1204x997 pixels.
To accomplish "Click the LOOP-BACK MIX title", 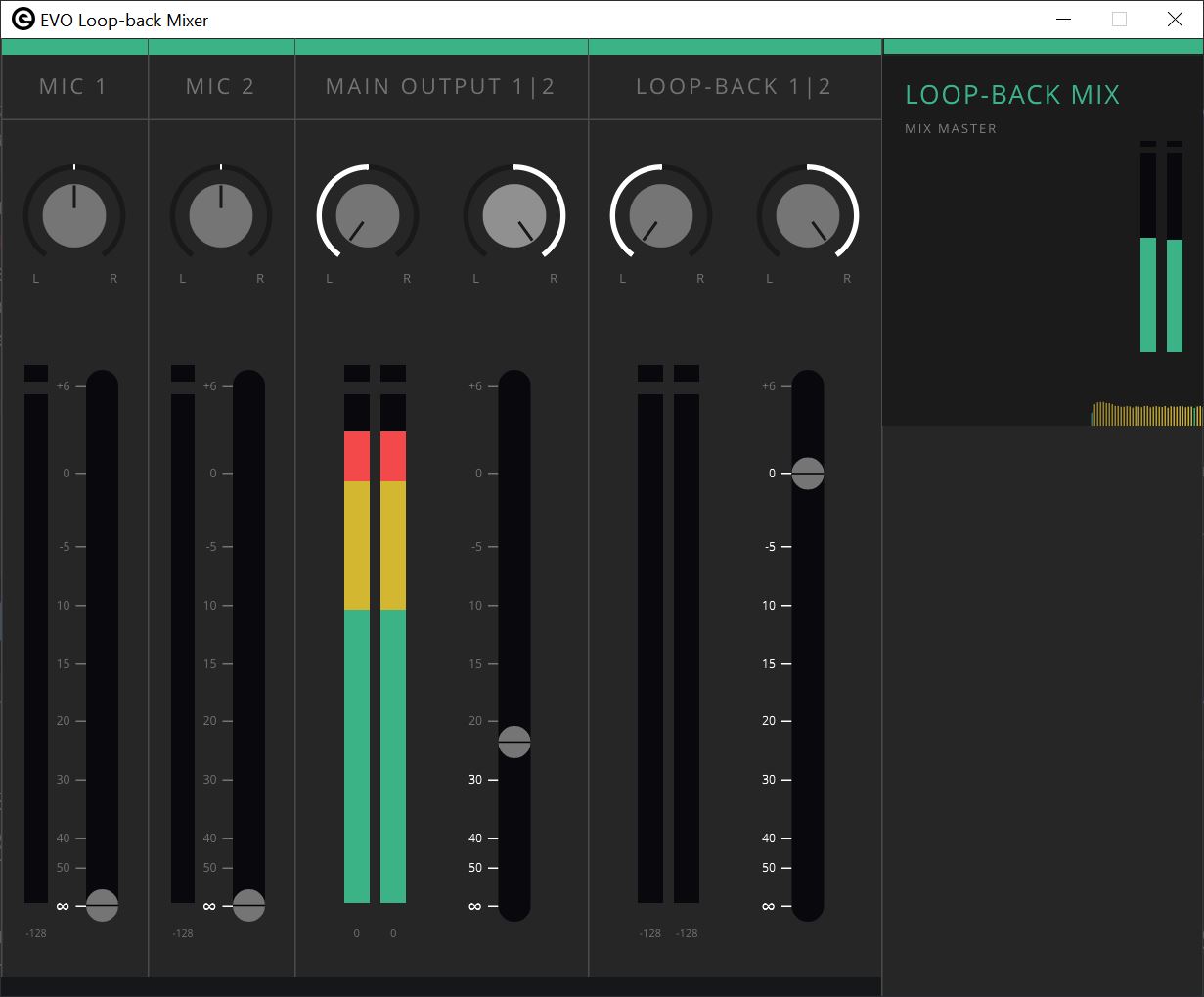I will tap(1012, 95).
